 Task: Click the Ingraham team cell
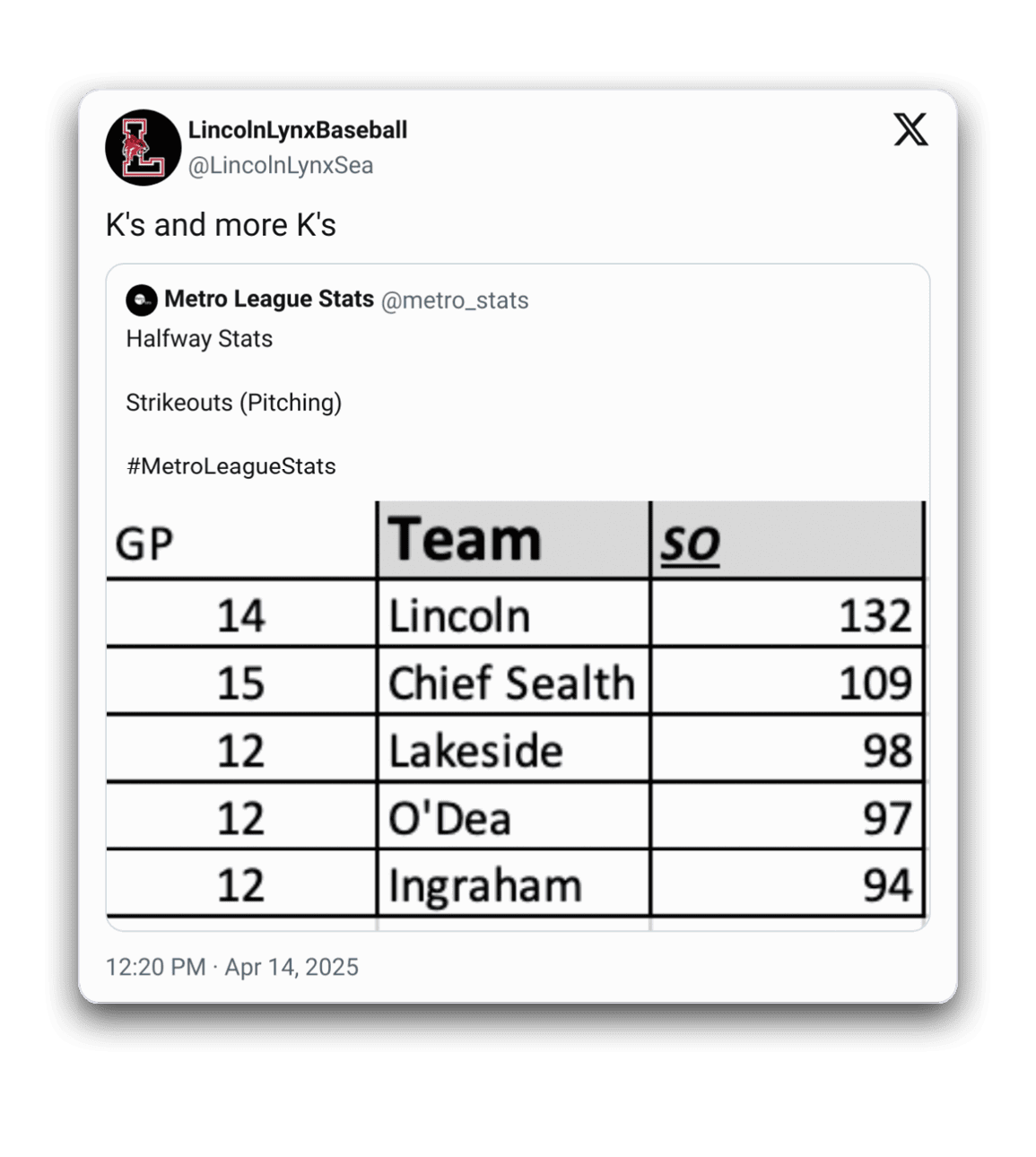coord(484,886)
